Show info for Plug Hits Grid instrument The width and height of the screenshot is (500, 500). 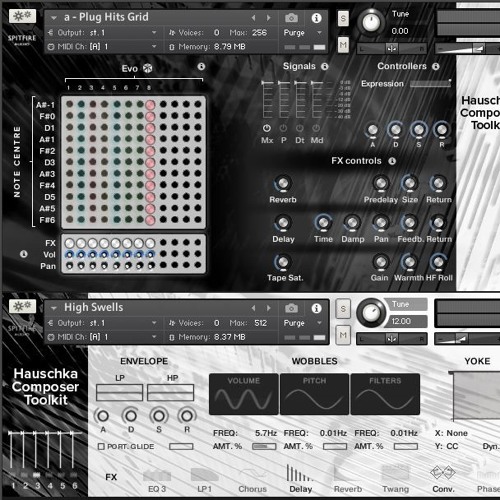click(316, 18)
